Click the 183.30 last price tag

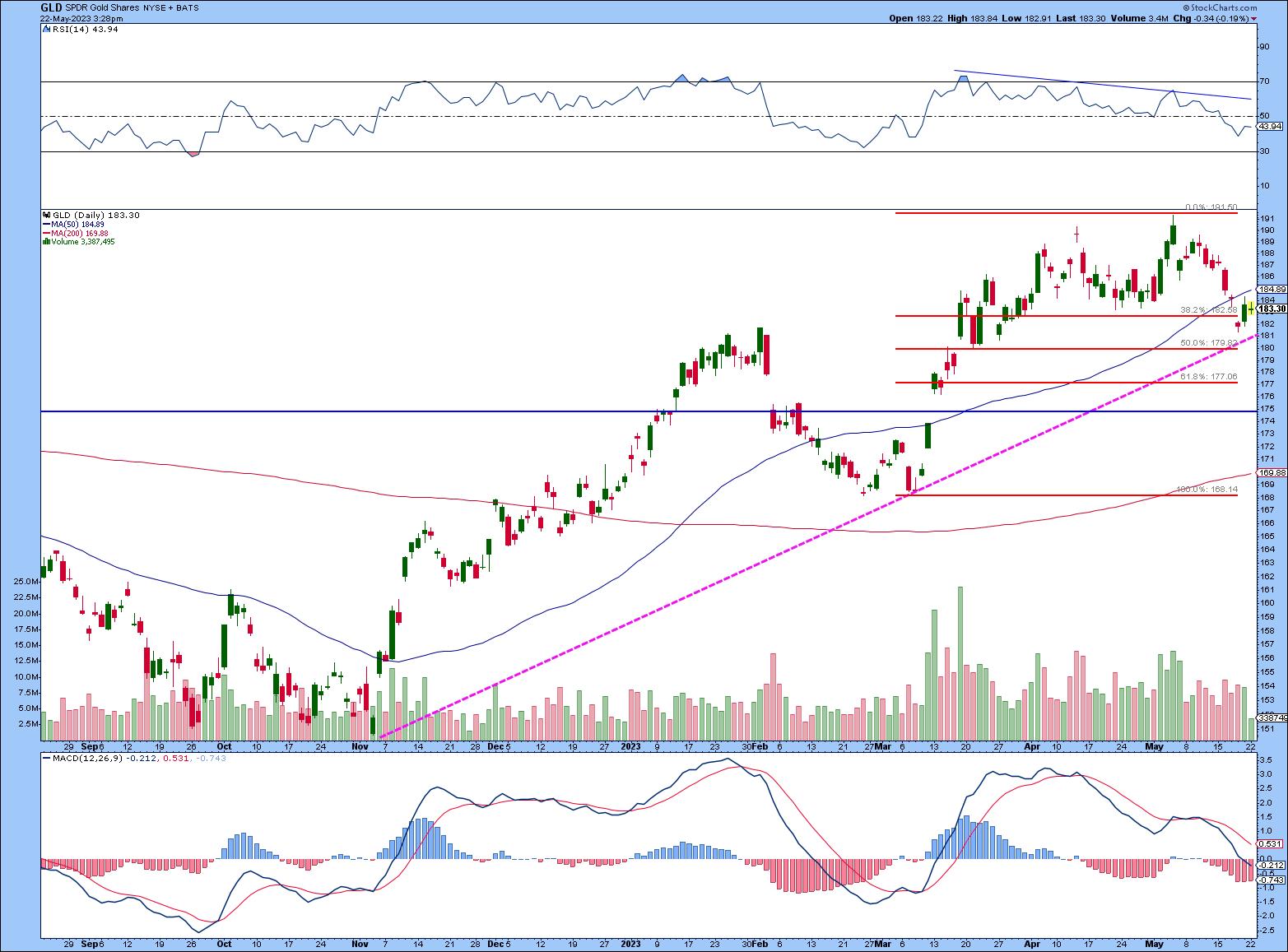(x=1272, y=309)
